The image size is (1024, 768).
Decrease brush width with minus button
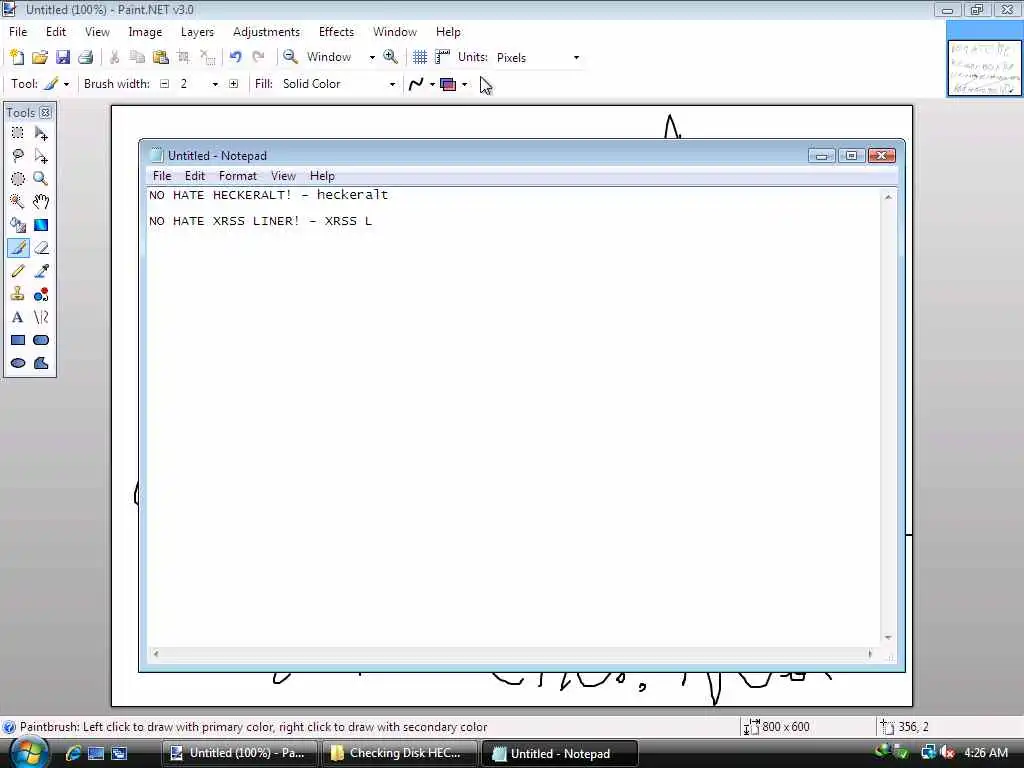pos(165,84)
